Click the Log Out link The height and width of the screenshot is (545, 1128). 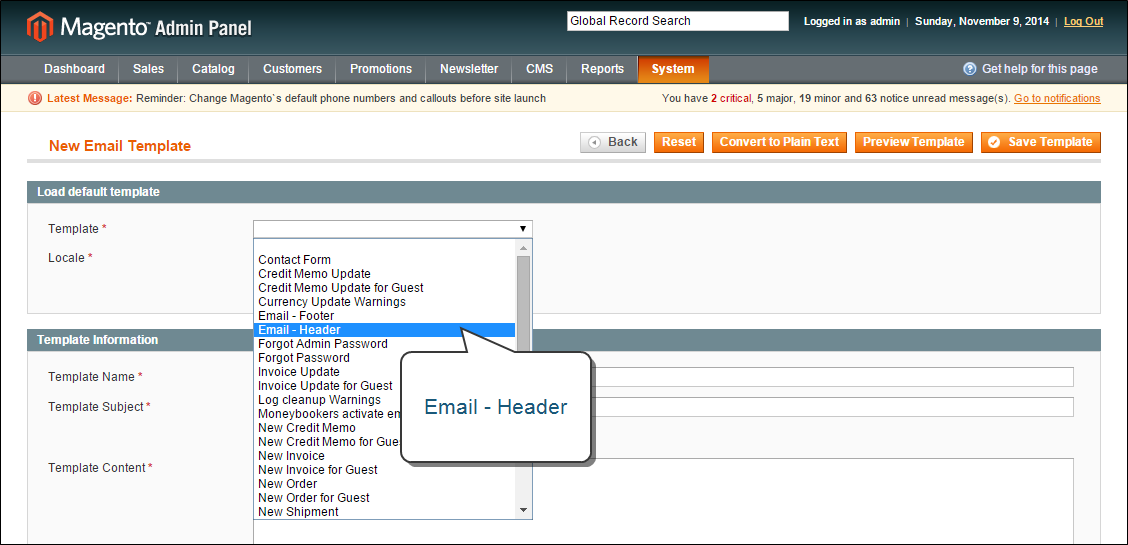pos(1083,22)
